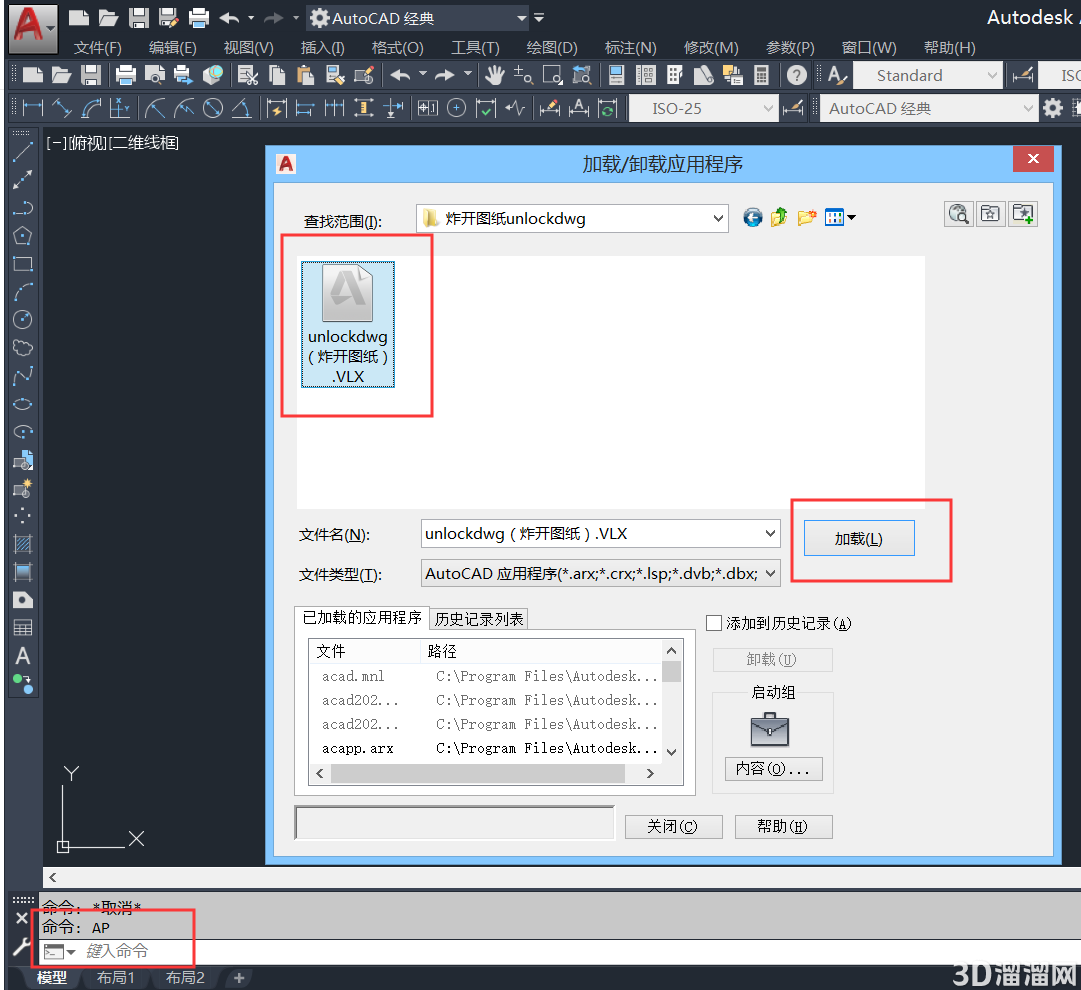
Task: Select the unlockdwg VLX file thumbnail
Action: tap(347, 324)
